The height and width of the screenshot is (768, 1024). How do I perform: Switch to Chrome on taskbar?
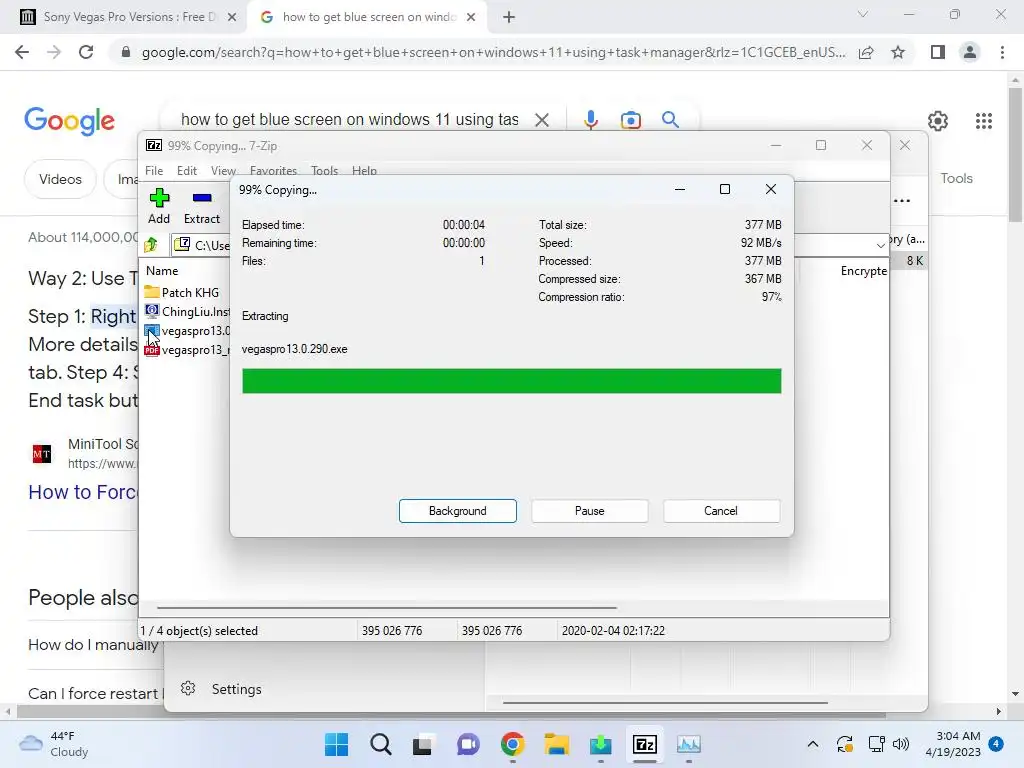click(x=512, y=744)
